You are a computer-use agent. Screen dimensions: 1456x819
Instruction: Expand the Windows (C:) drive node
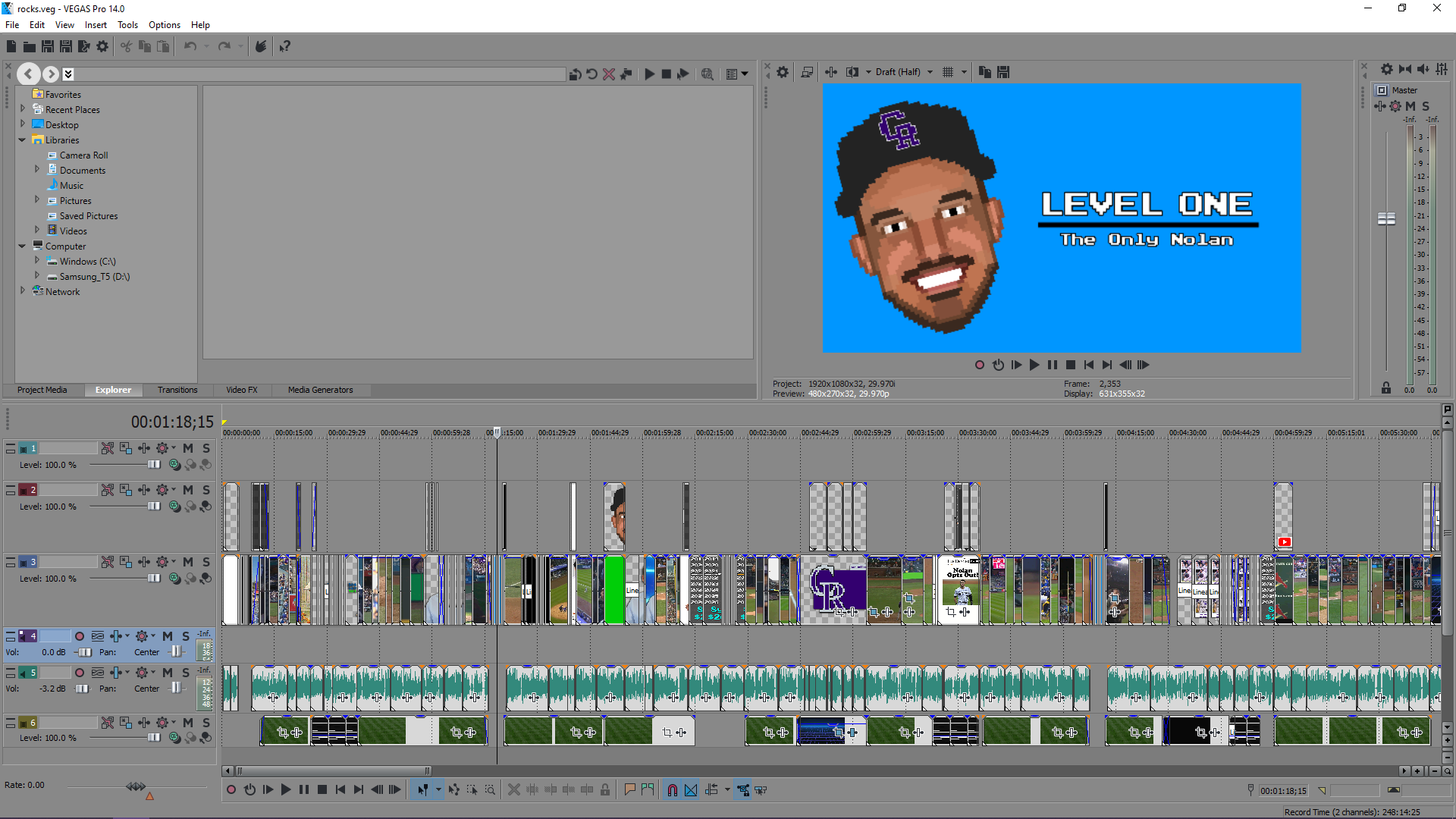pyautogui.click(x=37, y=261)
